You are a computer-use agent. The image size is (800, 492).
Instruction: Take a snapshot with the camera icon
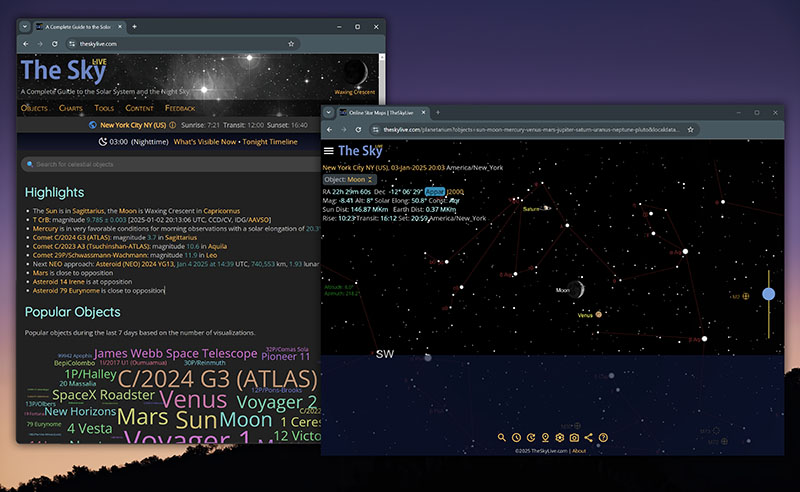click(574, 437)
